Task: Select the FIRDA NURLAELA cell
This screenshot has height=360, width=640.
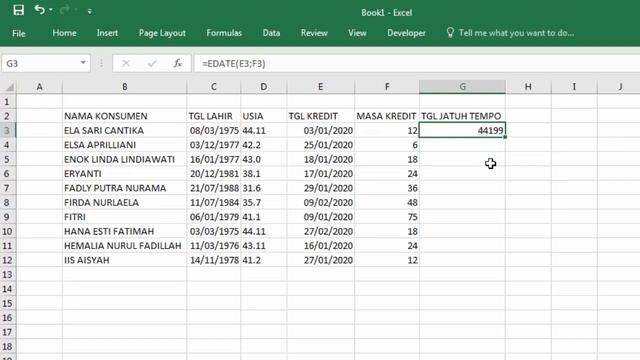Action: pos(124,202)
